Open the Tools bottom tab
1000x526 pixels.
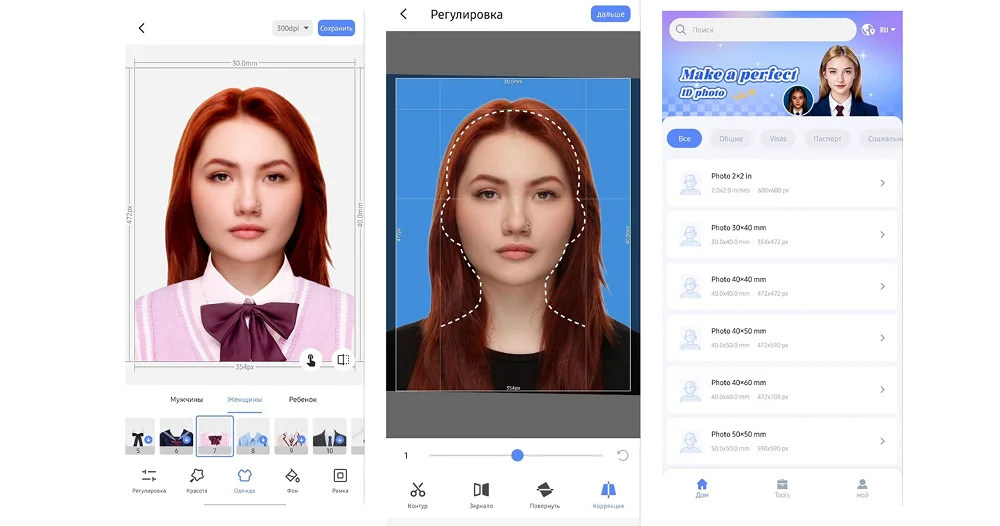pos(782,488)
